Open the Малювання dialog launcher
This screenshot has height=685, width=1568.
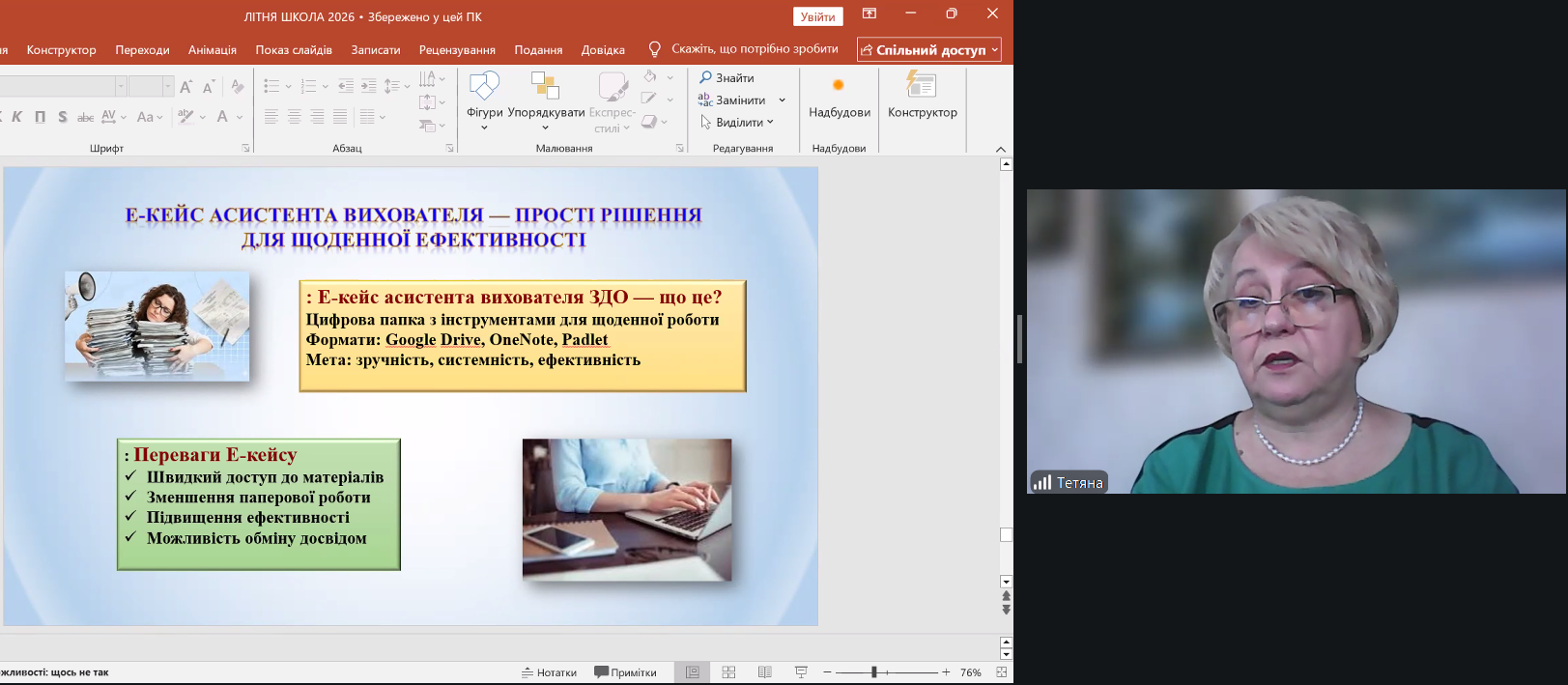click(x=680, y=148)
